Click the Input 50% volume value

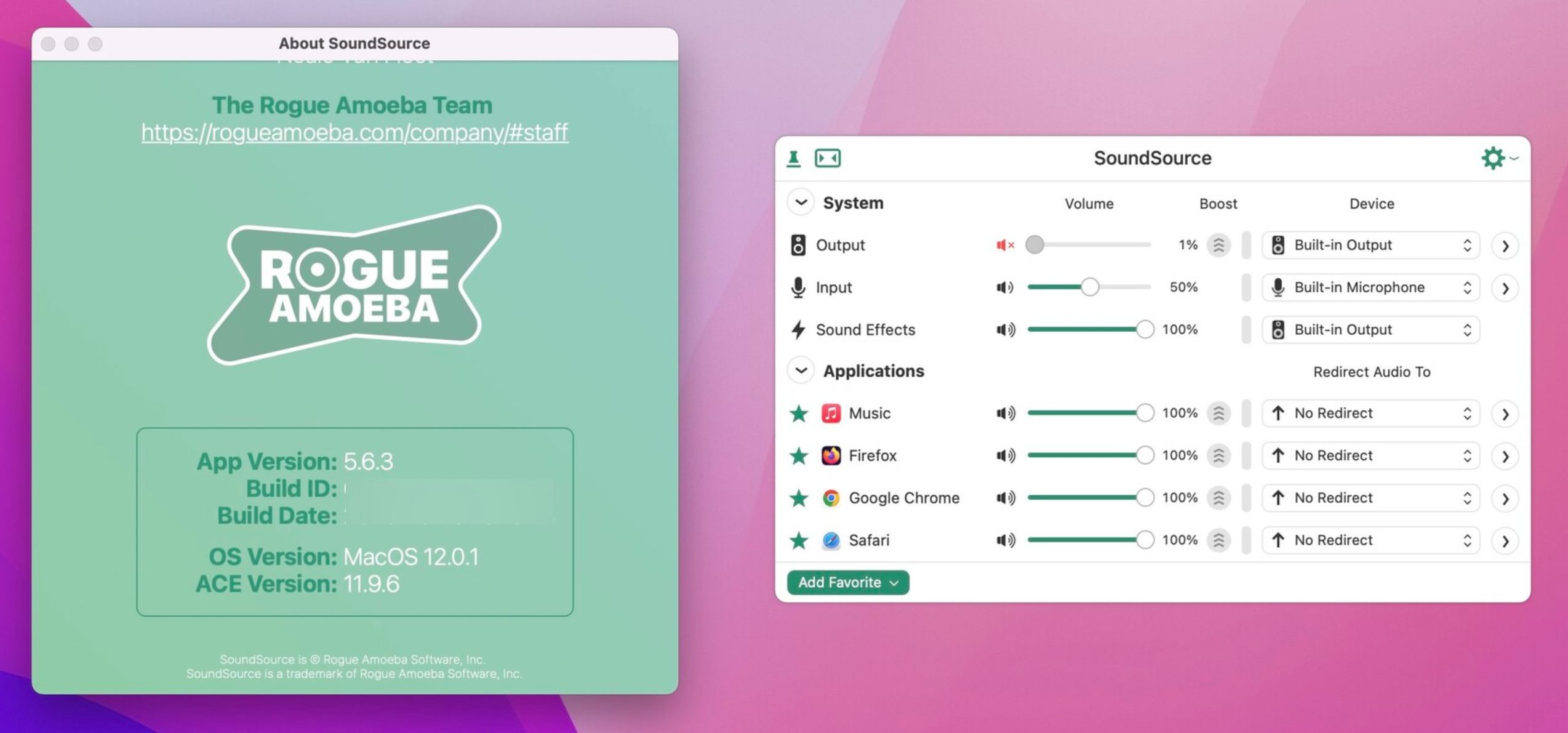click(1183, 287)
